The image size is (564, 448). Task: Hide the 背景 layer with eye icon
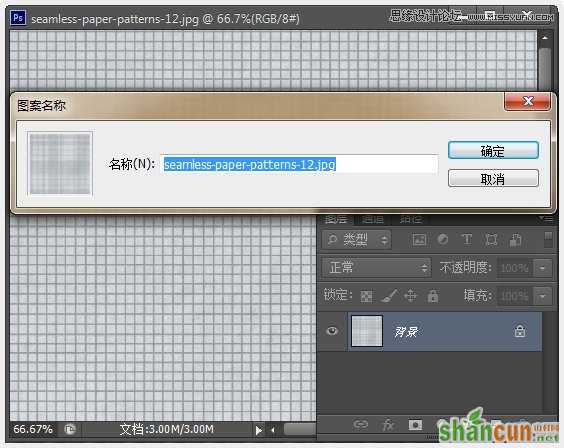(x=332, y=331)
